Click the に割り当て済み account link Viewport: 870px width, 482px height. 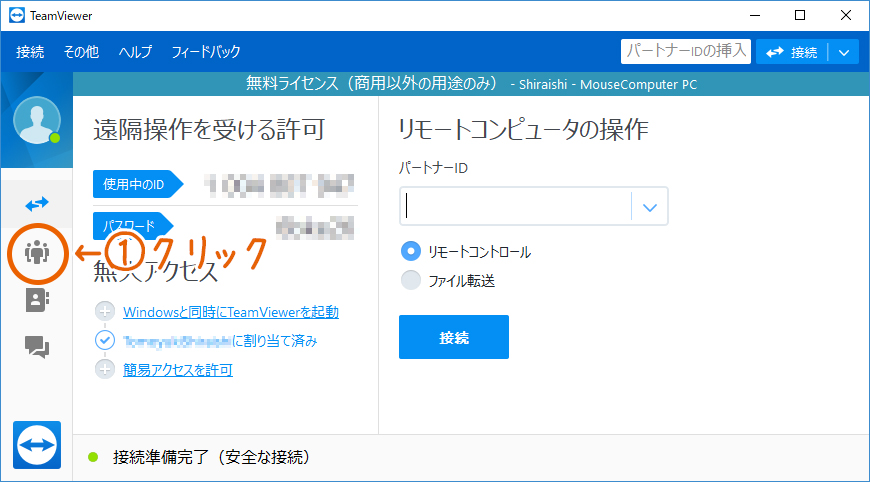click(x=220, y=341)
